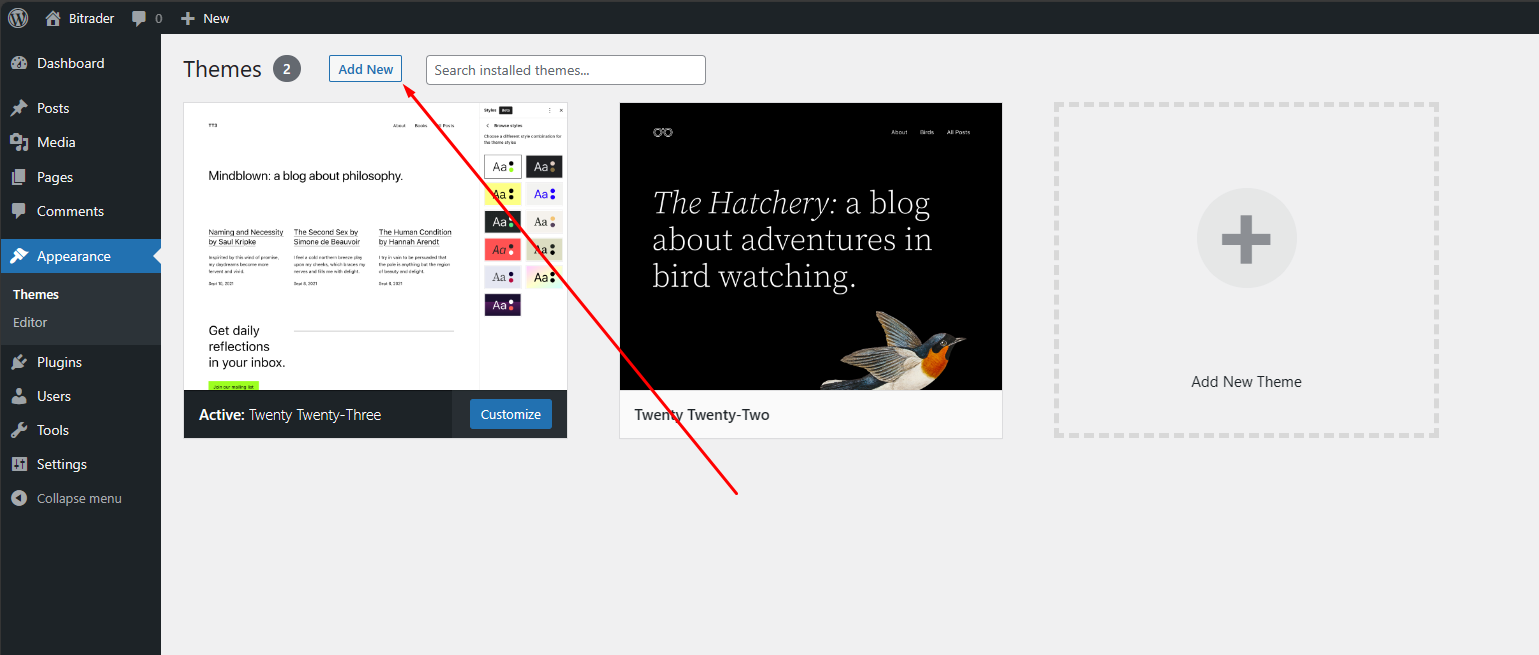Open Dashboard from the sidebar
This screenshot has height=655, width=1539.
tap(70, 63)
